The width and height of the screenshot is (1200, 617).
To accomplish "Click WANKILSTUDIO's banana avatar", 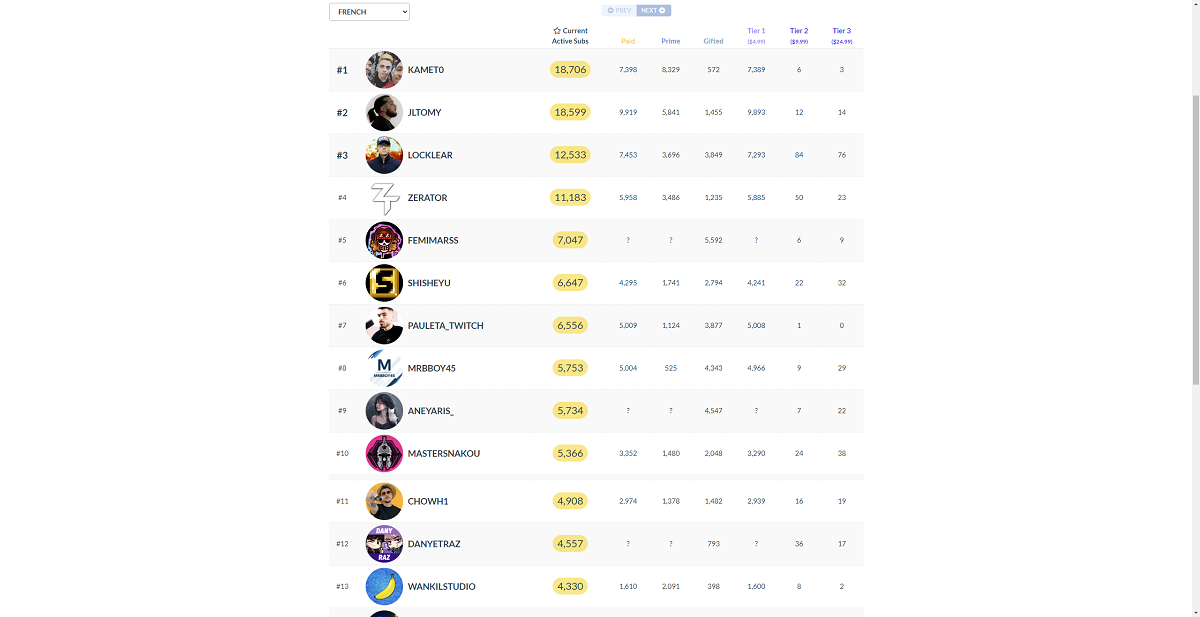I will pyautogui.click(x=384, y=586).
